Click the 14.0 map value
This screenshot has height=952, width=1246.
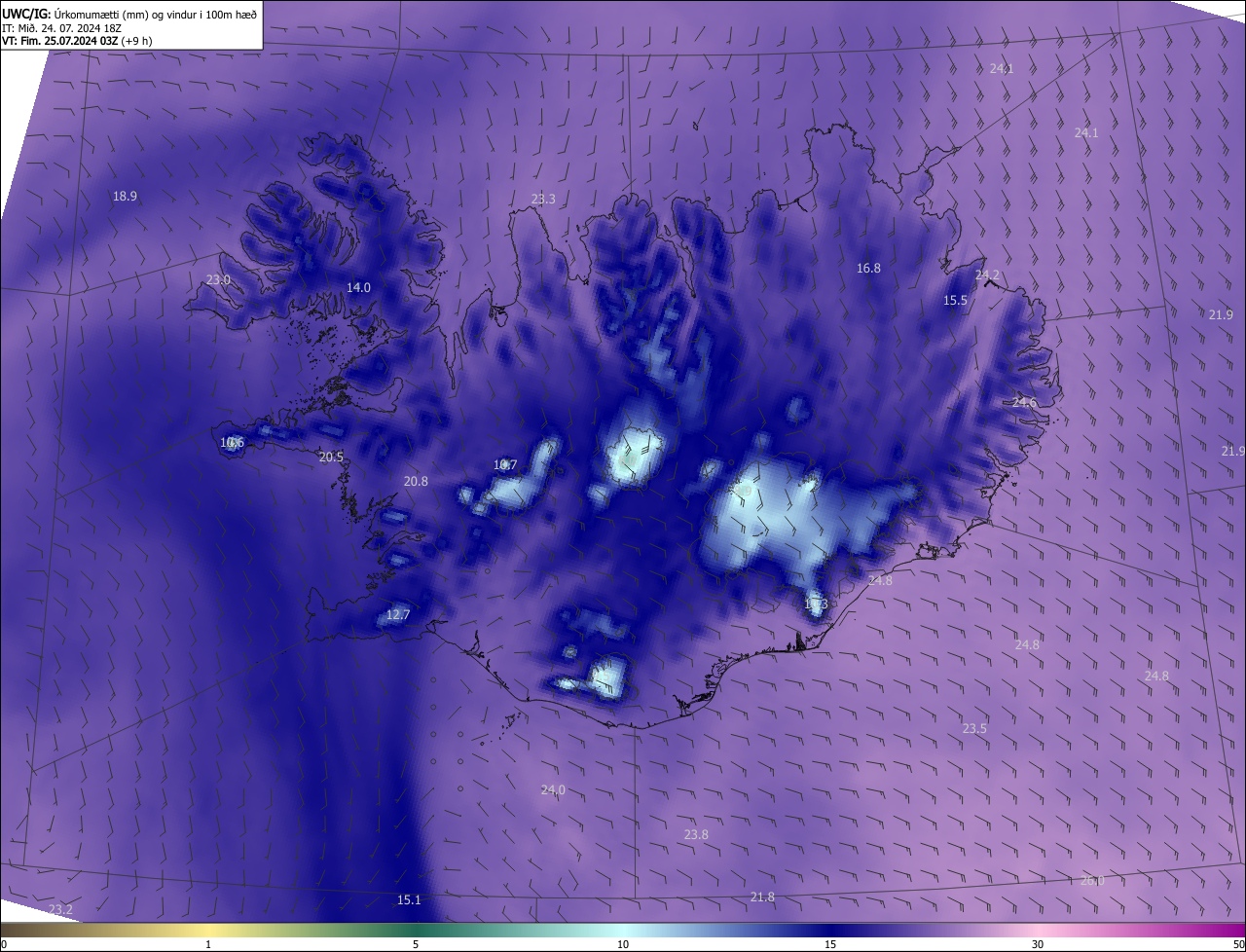pos(359,287)
